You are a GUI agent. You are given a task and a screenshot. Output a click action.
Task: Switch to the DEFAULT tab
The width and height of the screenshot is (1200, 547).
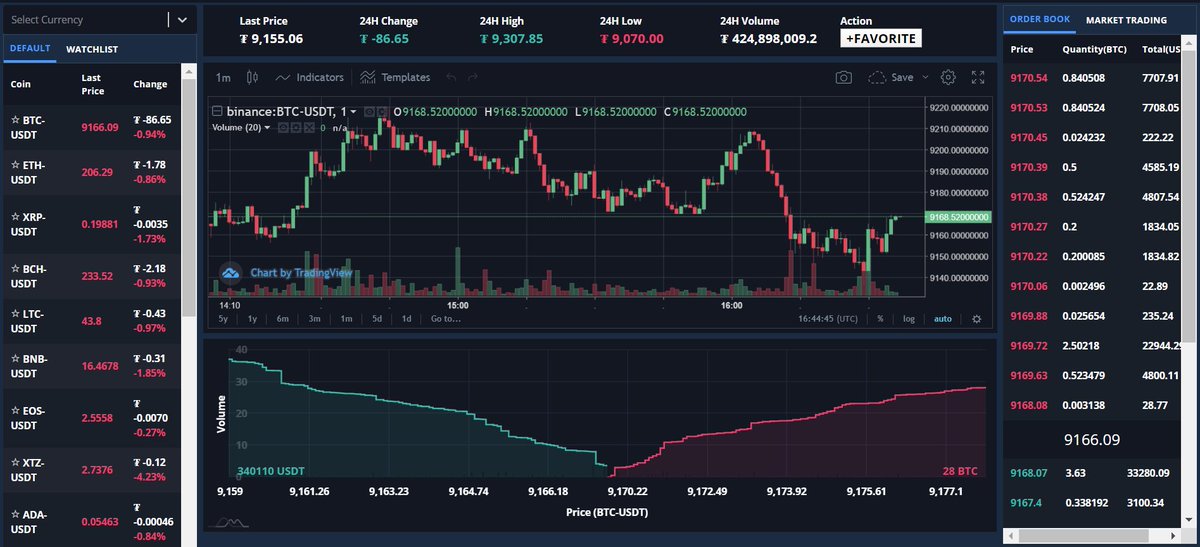[x=30, y=48]
